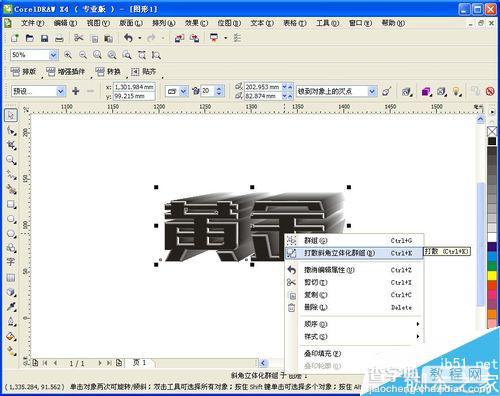Click the Zoom Out magnifier icon

pos(83,55)
